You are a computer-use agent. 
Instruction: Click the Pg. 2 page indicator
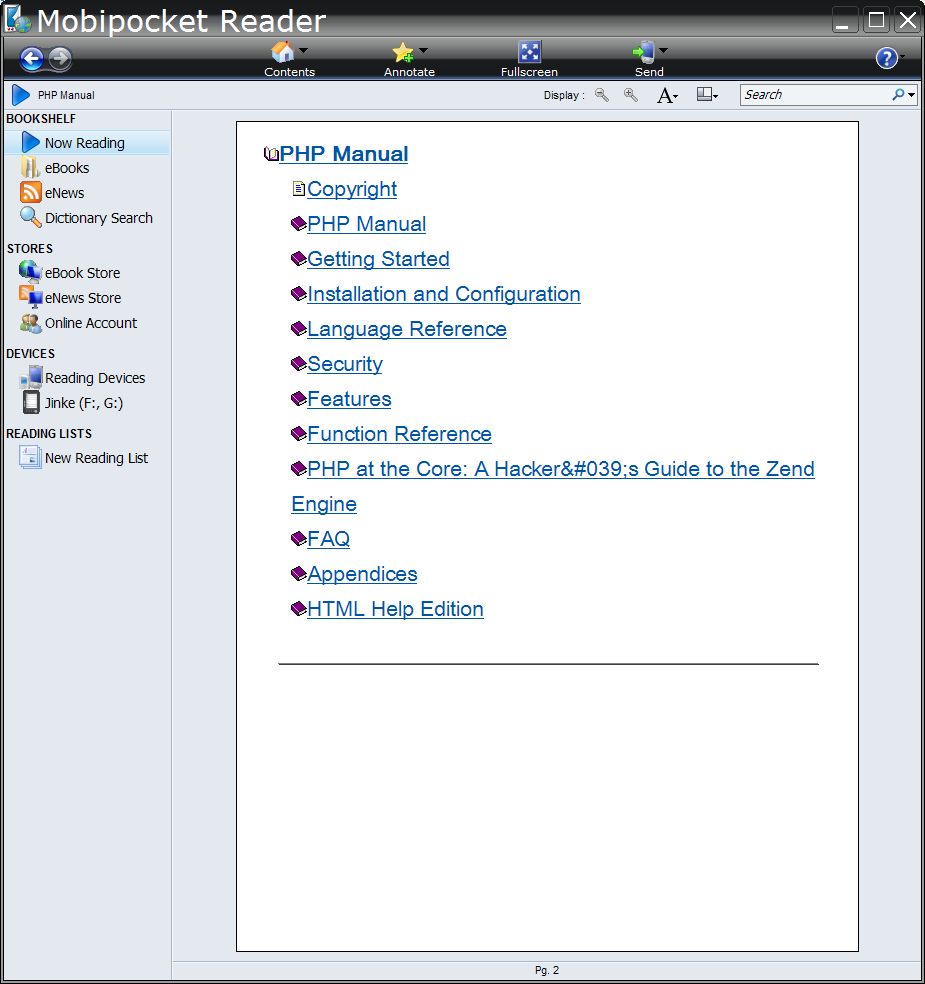click(x=547, y=970)
